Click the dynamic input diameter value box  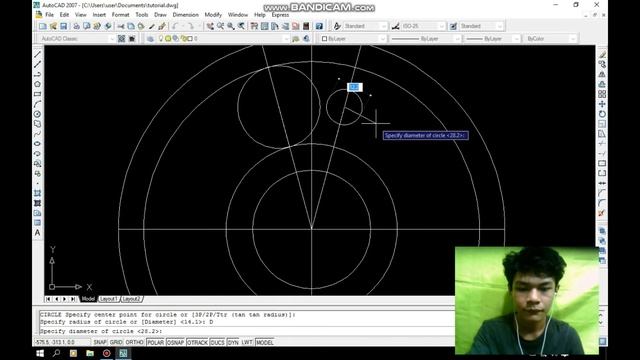(354, 87)
